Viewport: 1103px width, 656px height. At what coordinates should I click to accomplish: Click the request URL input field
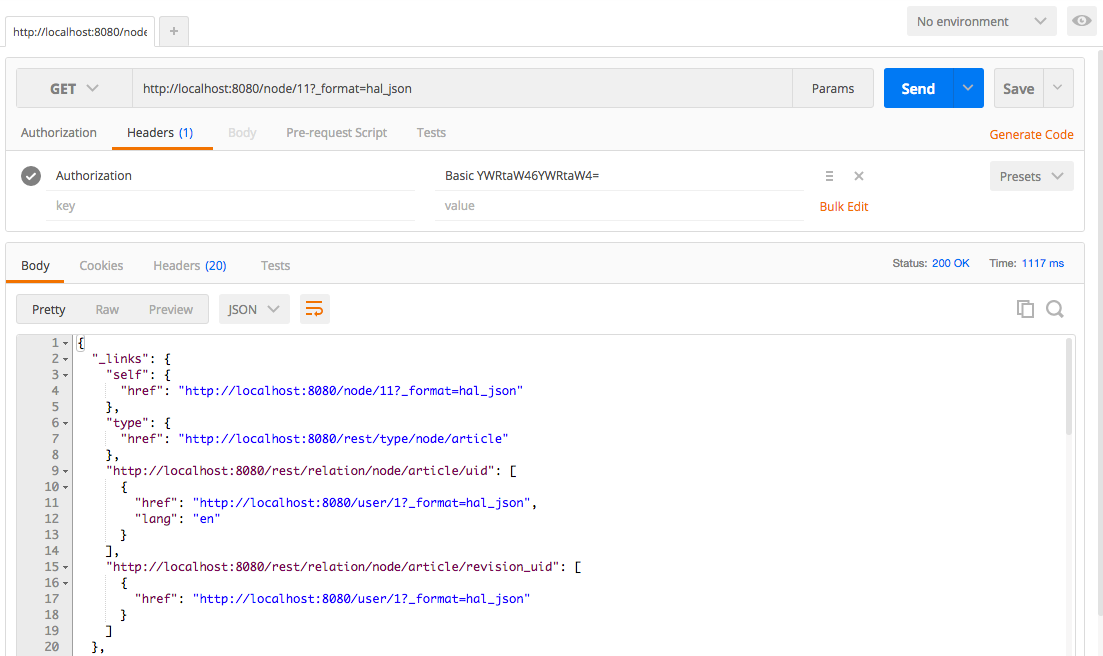(460, 88)
